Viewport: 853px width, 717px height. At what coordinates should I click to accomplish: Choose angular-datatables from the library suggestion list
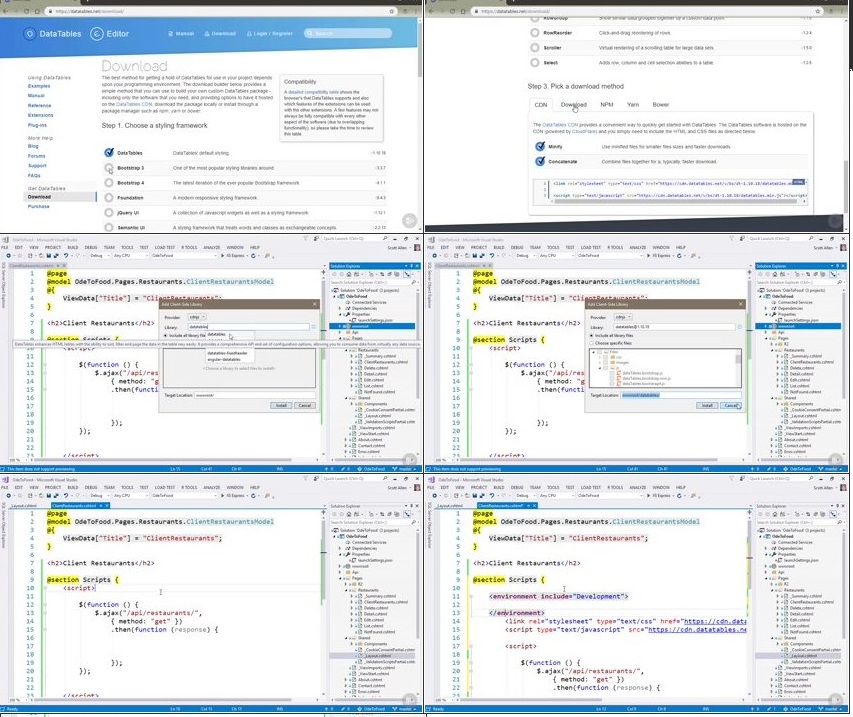tap(224, 360)
